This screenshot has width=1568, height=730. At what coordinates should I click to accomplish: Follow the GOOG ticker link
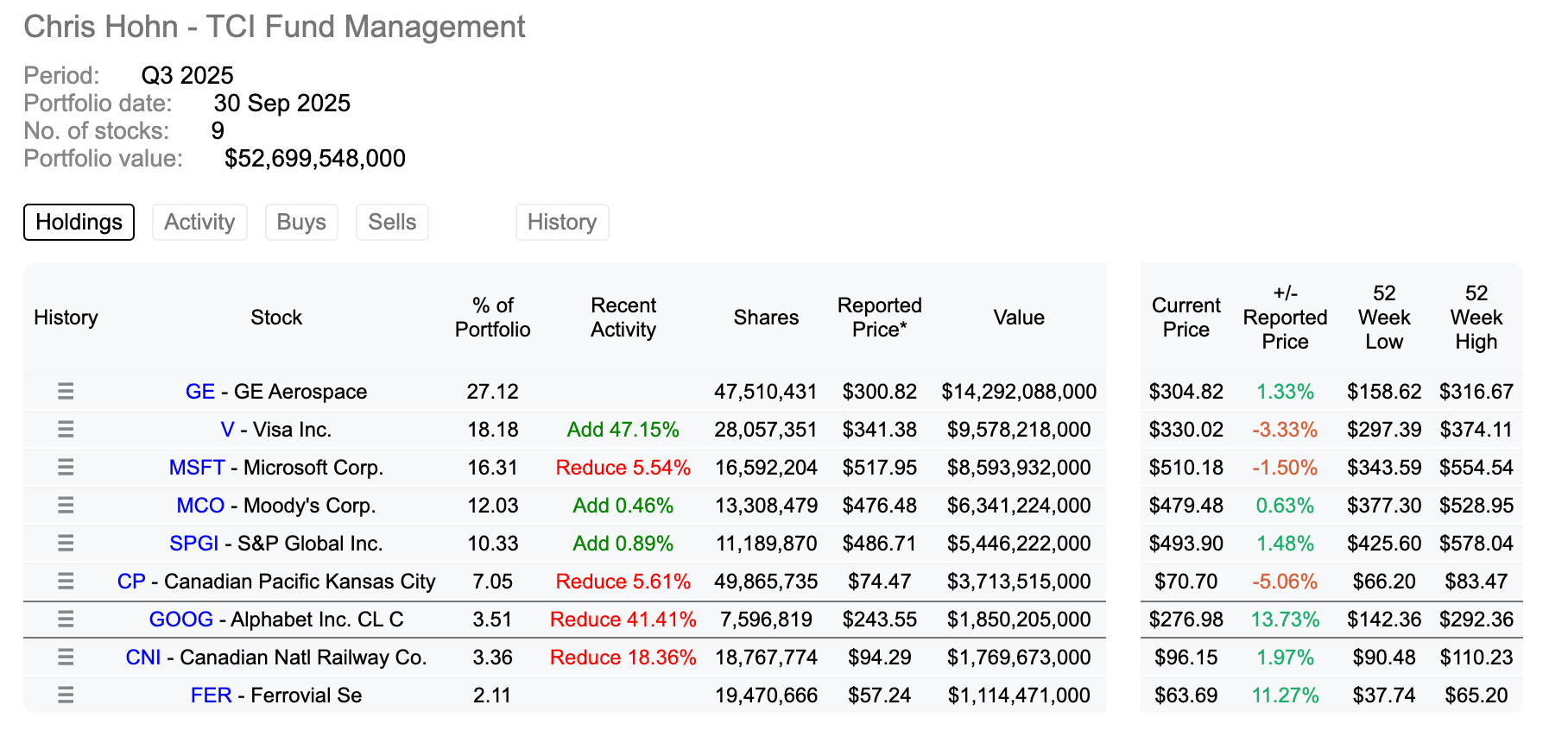180,620
